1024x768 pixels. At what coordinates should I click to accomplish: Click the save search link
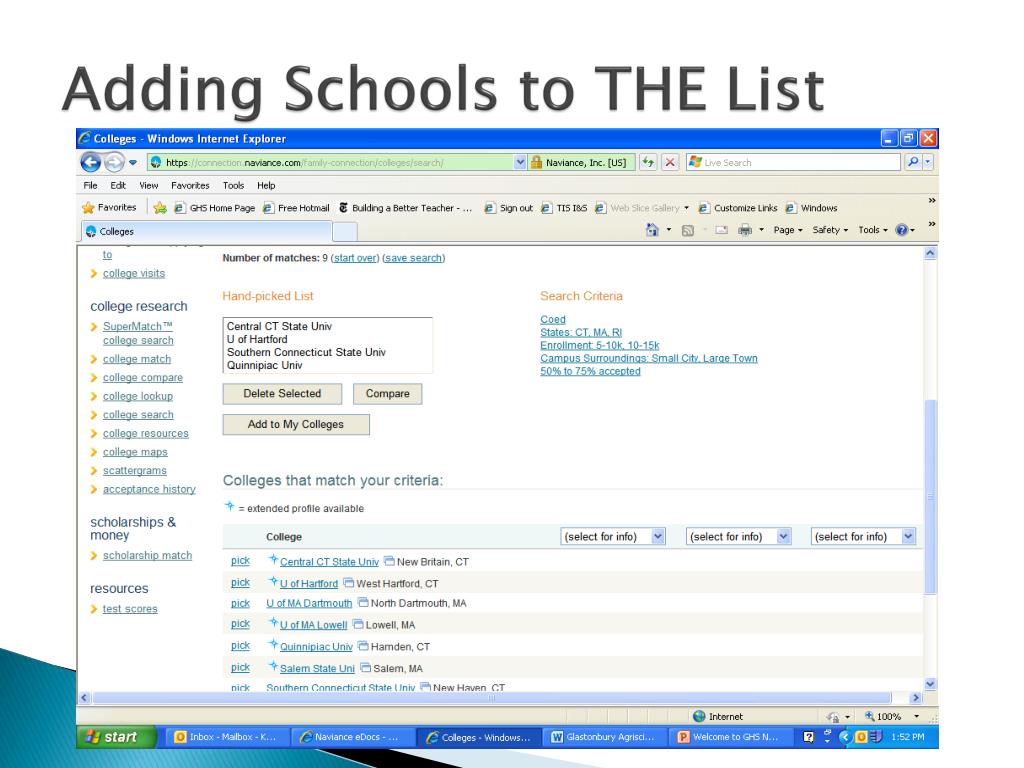pos(413,258)
